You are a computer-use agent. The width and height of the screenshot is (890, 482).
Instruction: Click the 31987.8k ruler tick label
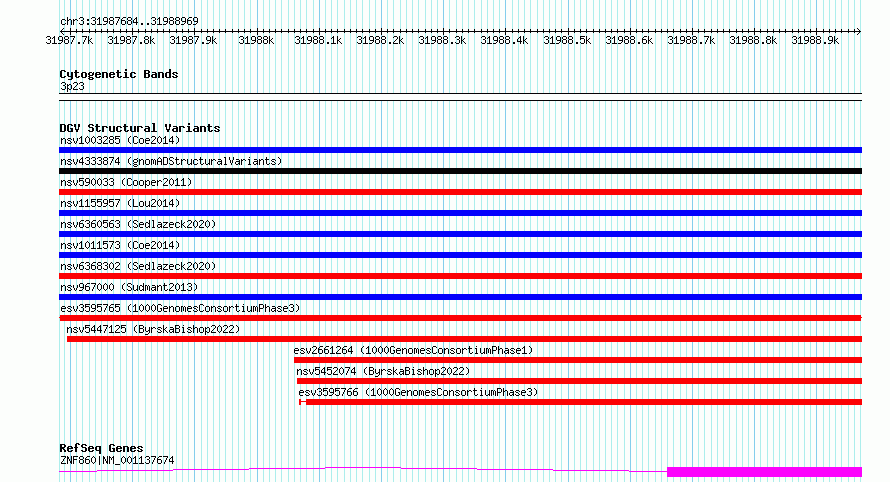point(131,41)
